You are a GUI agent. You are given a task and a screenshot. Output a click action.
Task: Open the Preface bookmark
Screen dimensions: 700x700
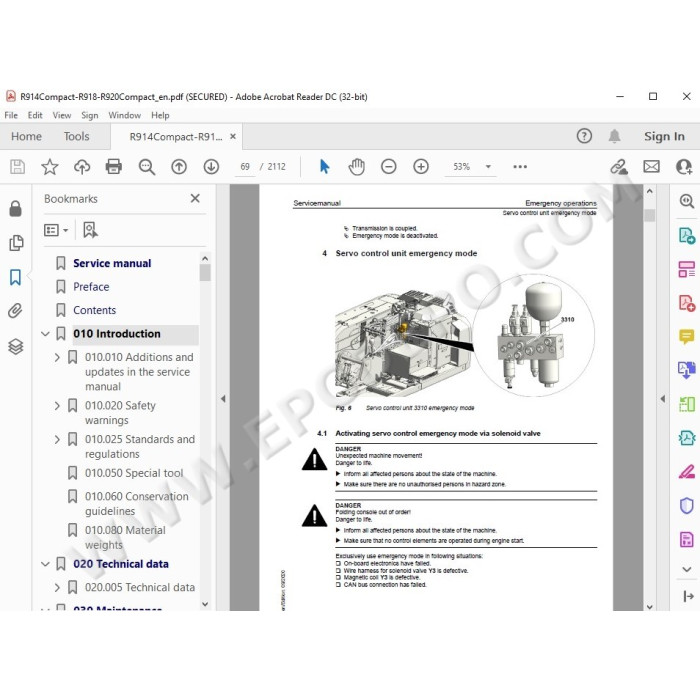tap(91, 287)
